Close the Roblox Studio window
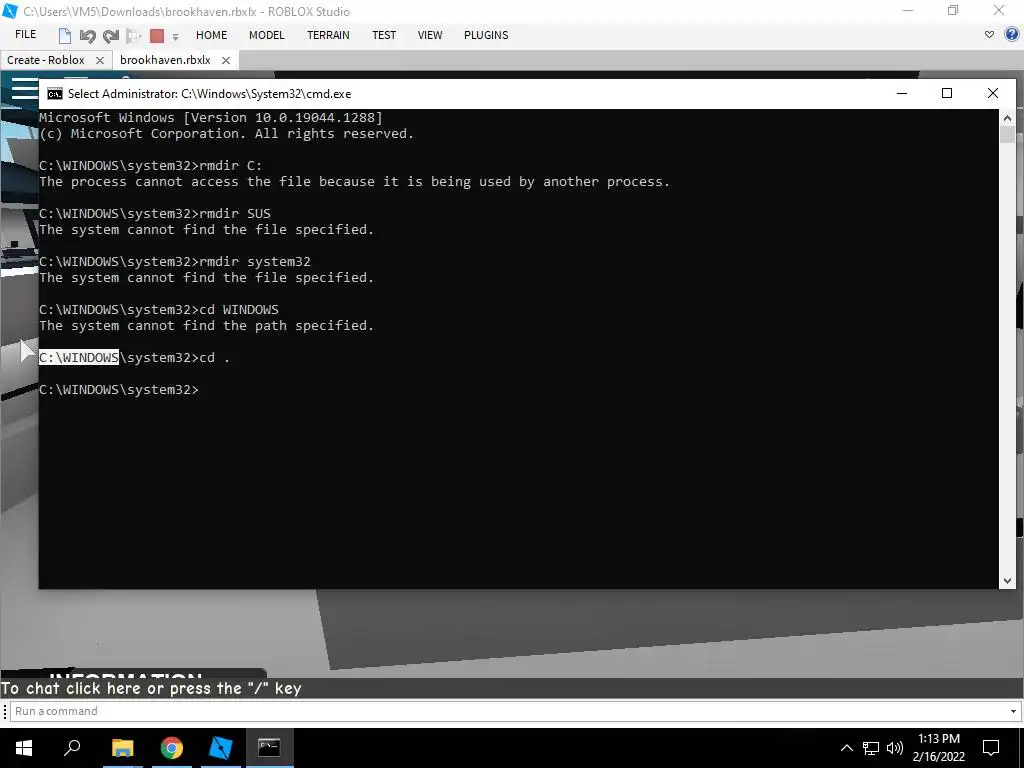 point(999,11)
